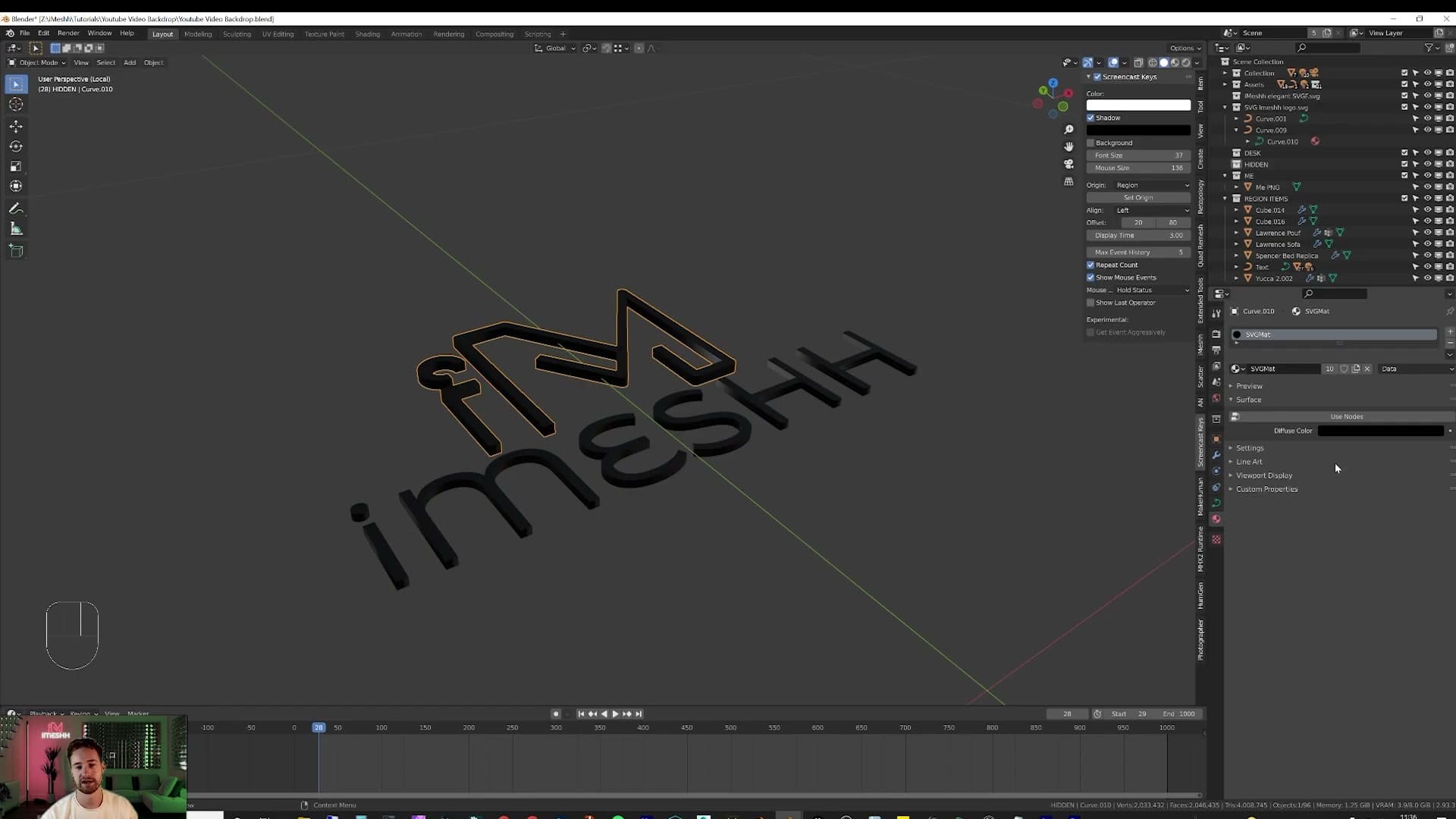The height and width of the screenshot is (819, 1456).
Task: Toggle Screencast Keys checkbox
Action: pos(1097,77)
